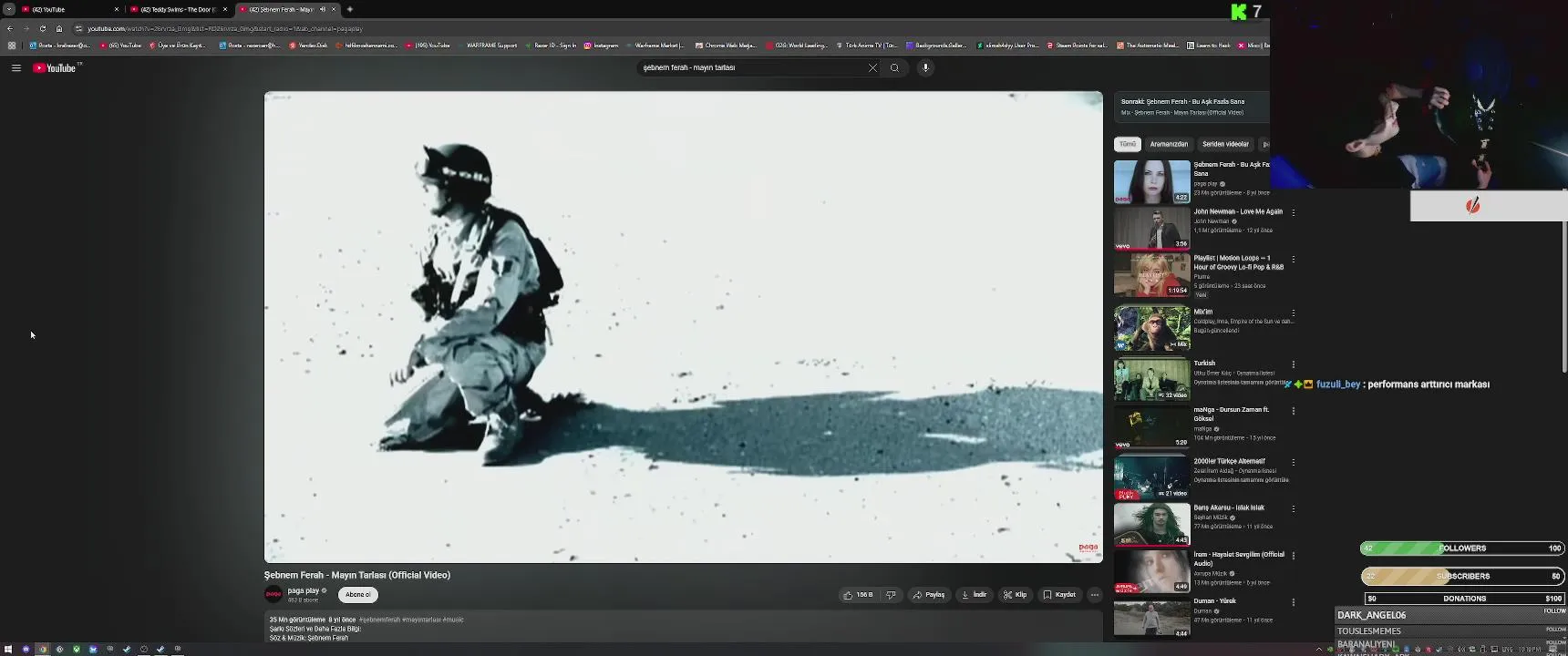
Task: Open paga play channel avatar
Action: click(273, 594)
